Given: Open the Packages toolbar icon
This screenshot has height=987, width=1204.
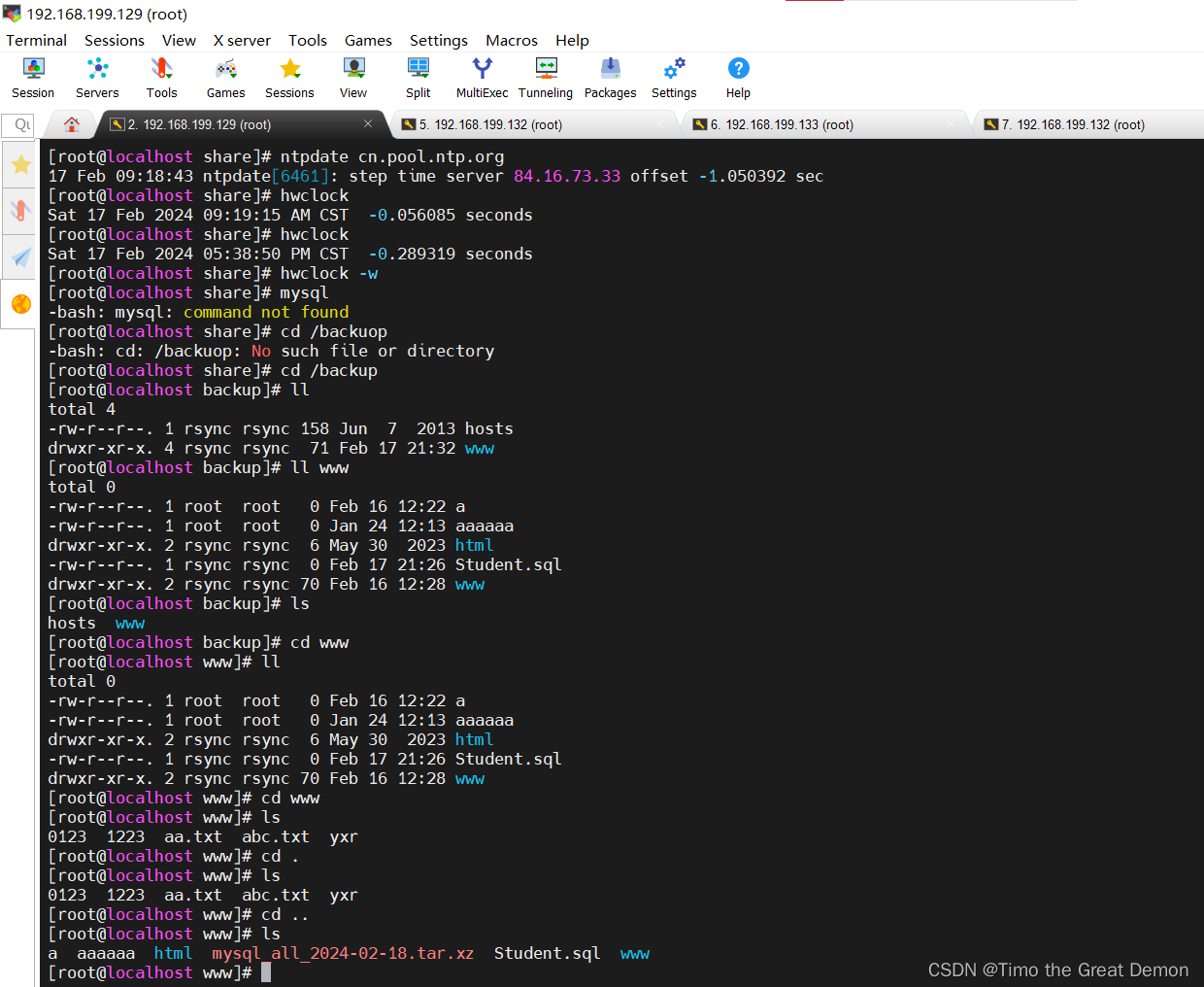Looking at the screenshot, I should 610,78.
